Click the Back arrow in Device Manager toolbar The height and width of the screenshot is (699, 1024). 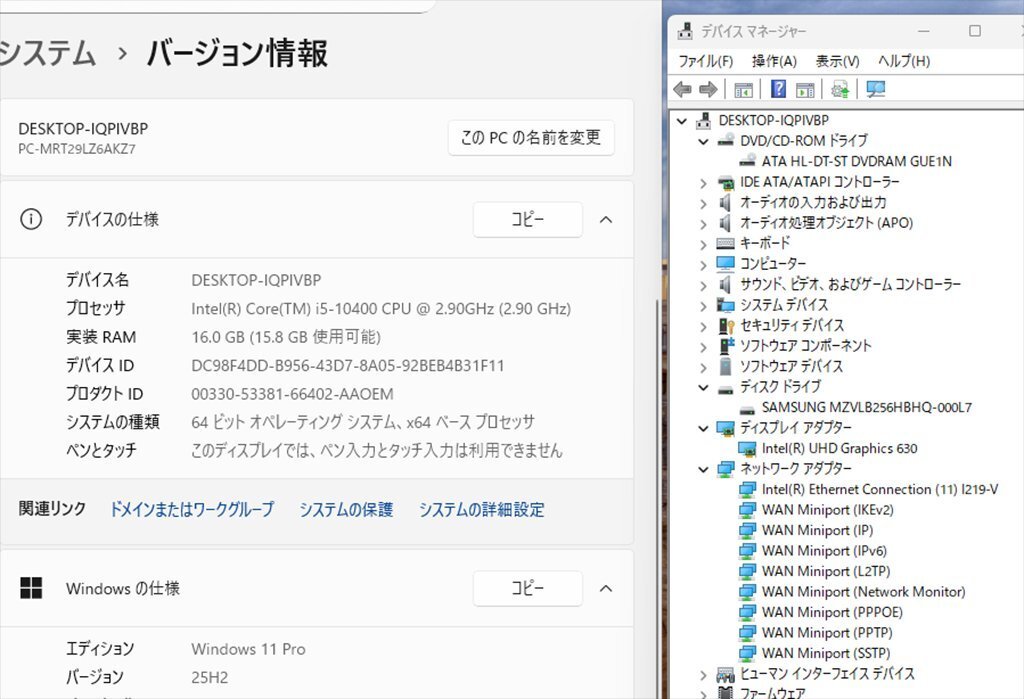pyautogui.click(x=683, y=89)
